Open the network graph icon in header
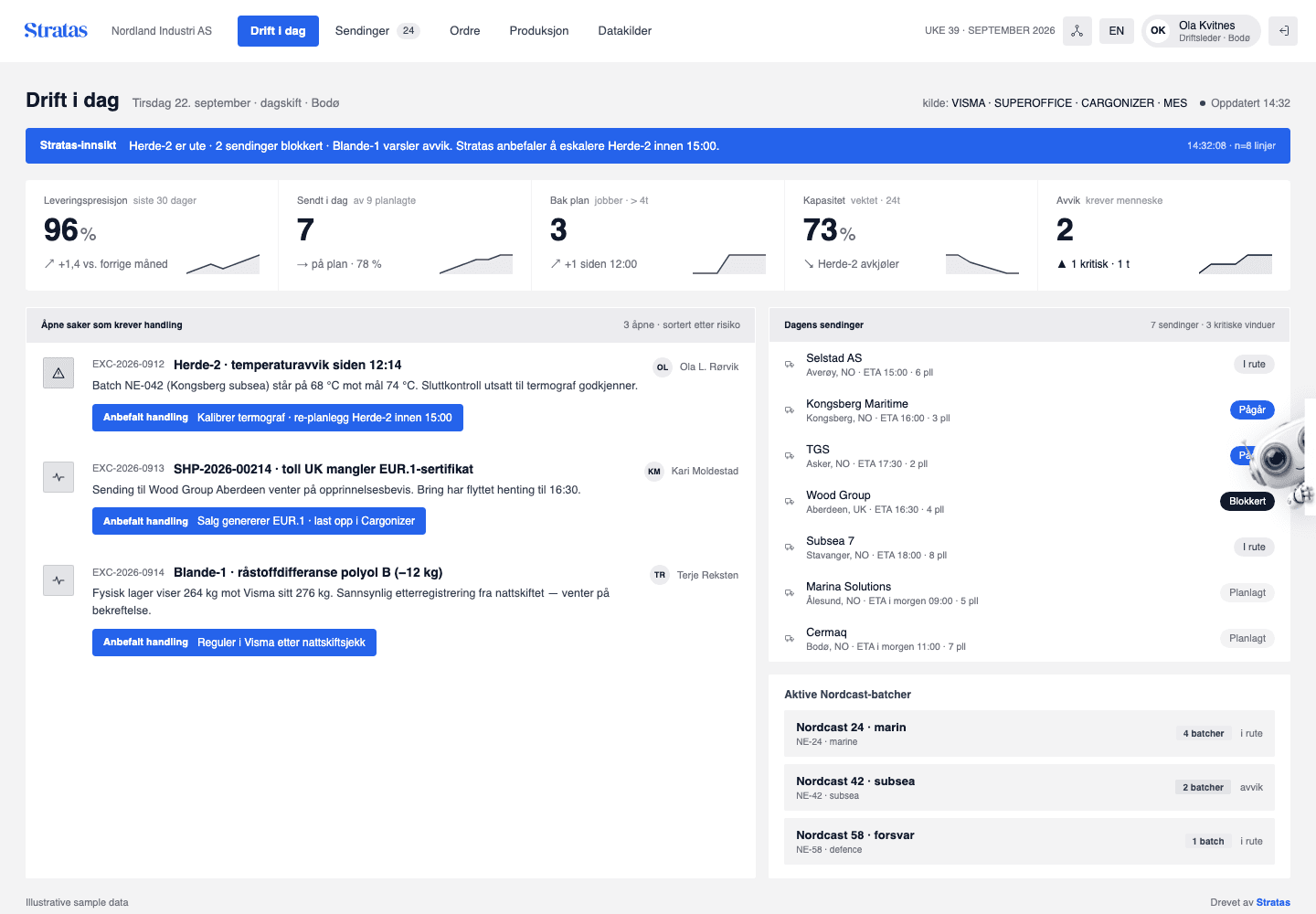The width and height of the screenshot is (1316, 914). [1077, 31]
